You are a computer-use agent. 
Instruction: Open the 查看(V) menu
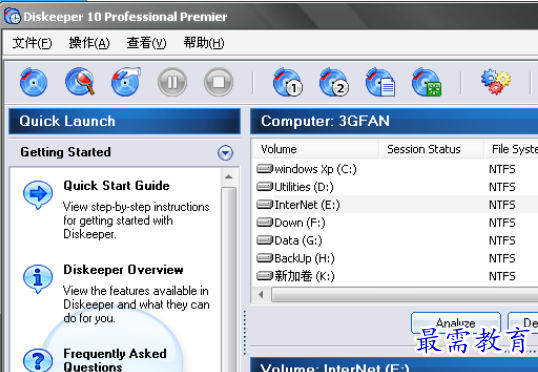[147, 43]
